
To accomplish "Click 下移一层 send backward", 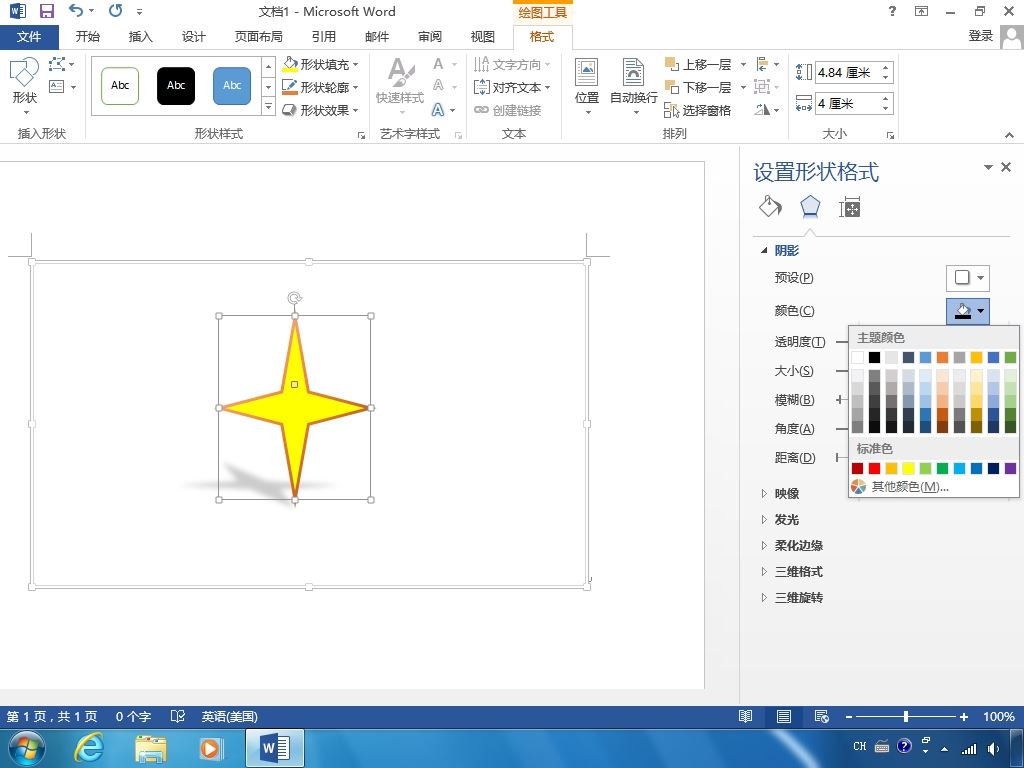I will (x=697, y=87).
